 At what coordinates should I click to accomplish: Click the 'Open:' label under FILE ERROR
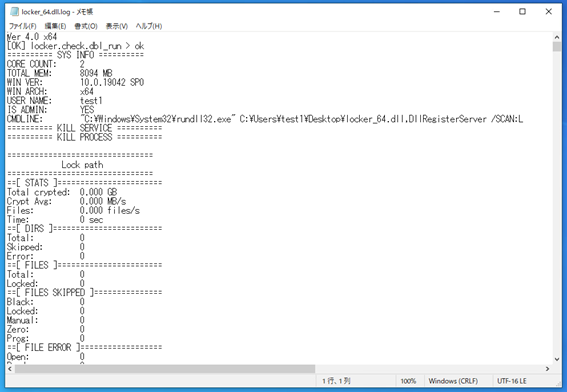pyautogui.click(x=18, y=357)
